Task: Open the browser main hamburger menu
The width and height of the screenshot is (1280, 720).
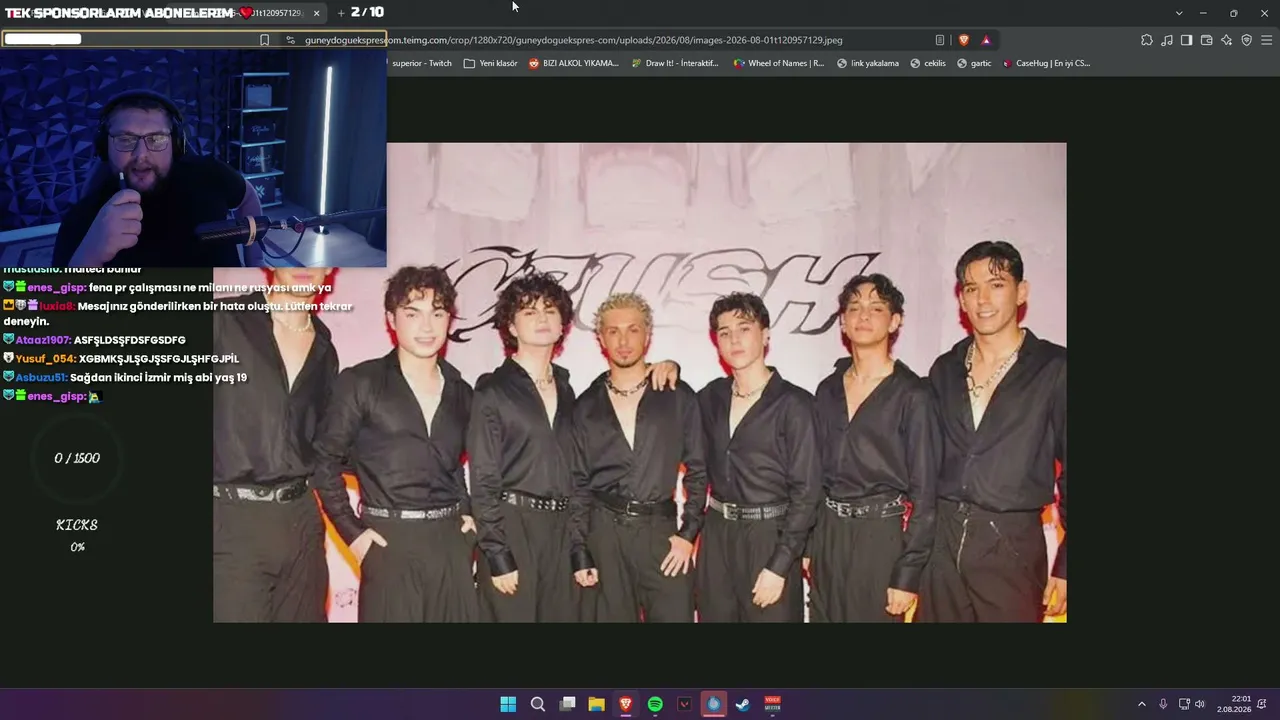Action: point(1266,40)
